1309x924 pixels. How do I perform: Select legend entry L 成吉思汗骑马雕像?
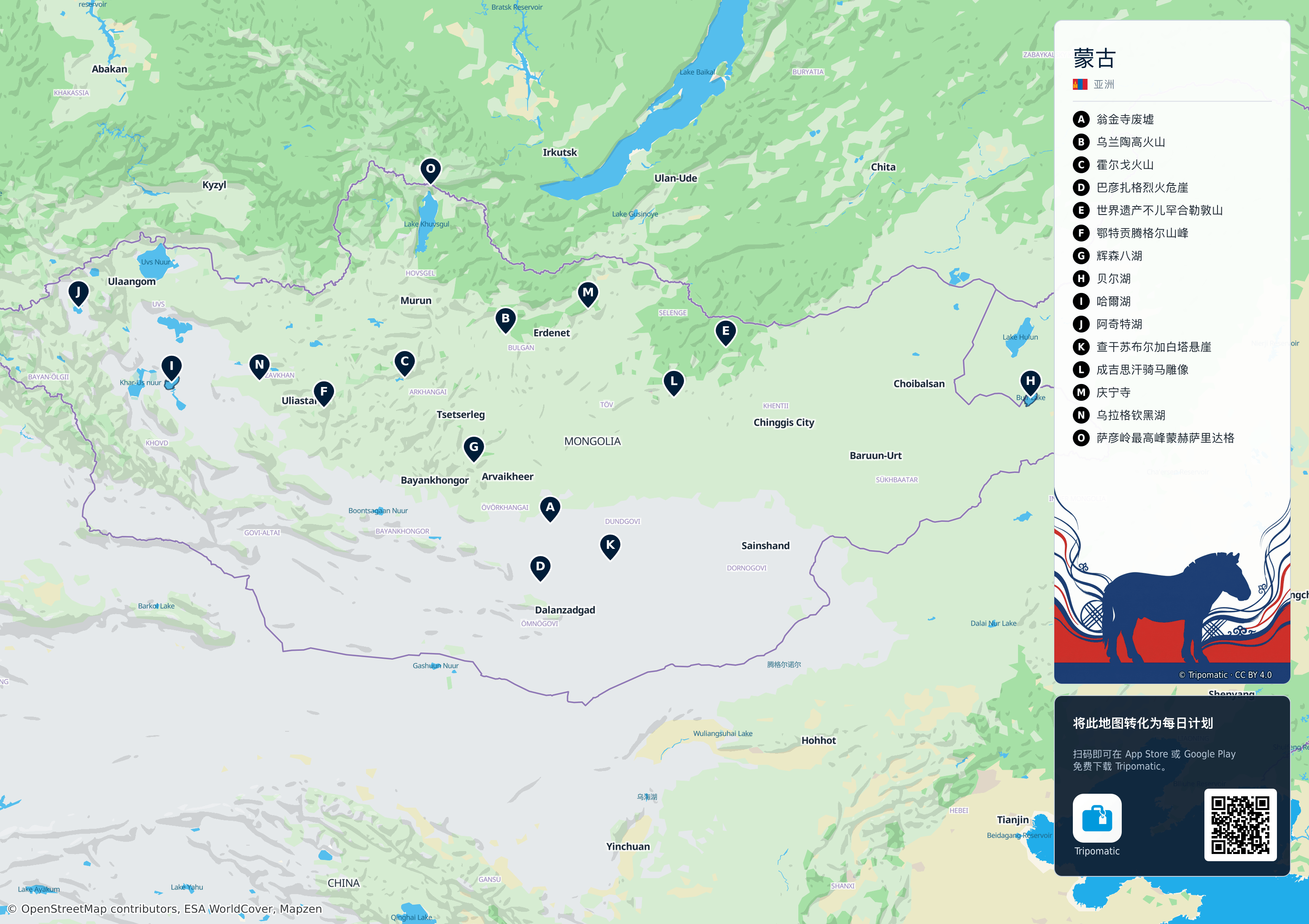click(x=1131, y=369)
